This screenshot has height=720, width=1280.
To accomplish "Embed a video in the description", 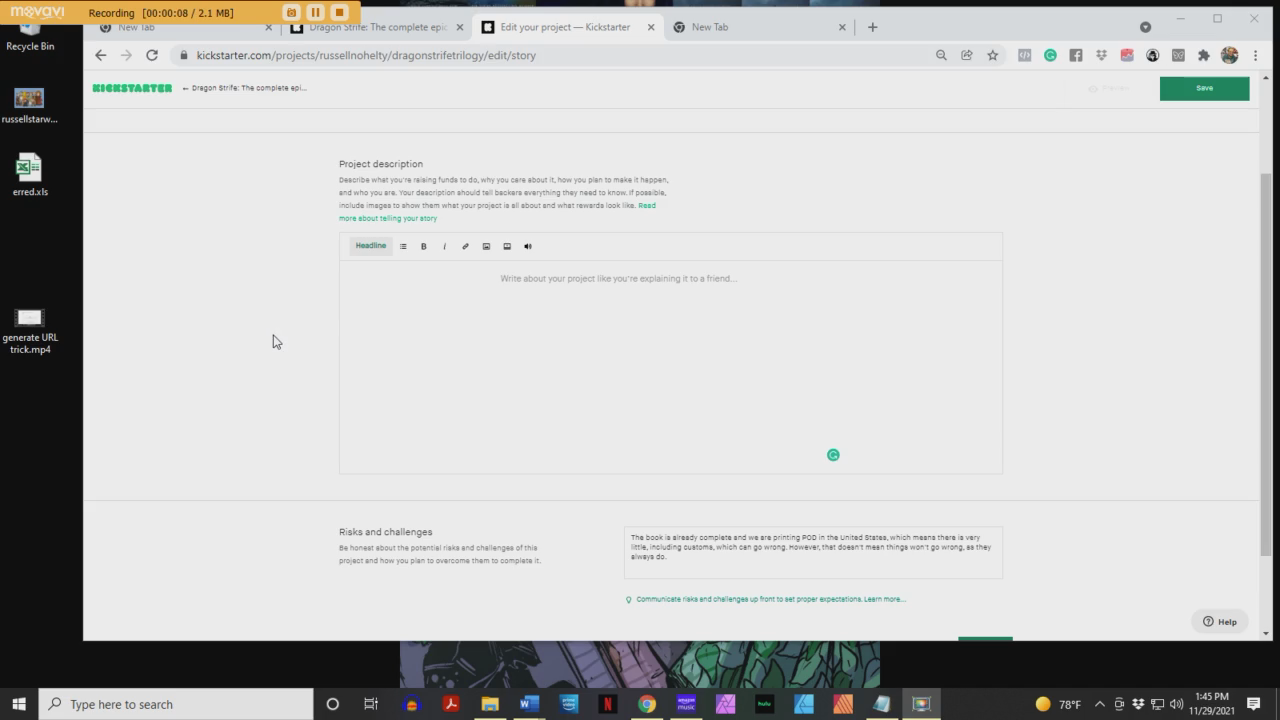I will [507, 246].
